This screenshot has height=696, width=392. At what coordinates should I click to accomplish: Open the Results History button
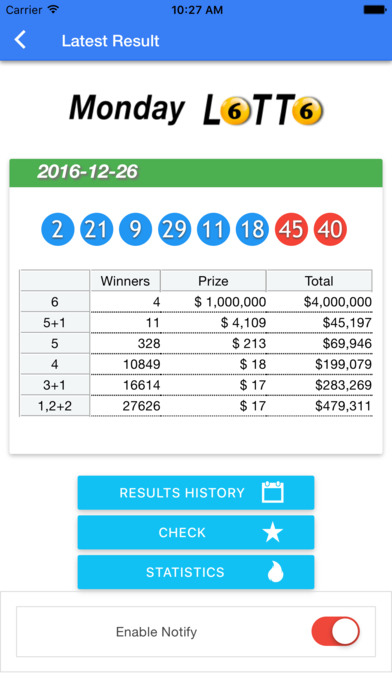coord(196,493)
